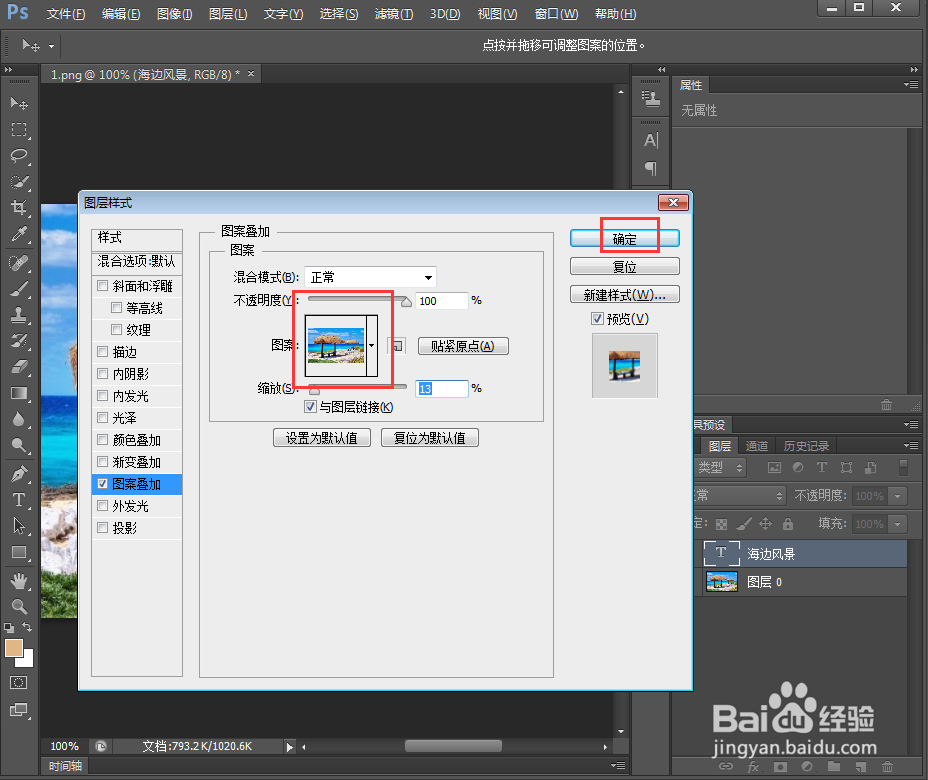Click the 海边风景 text layer

(770, 553)
